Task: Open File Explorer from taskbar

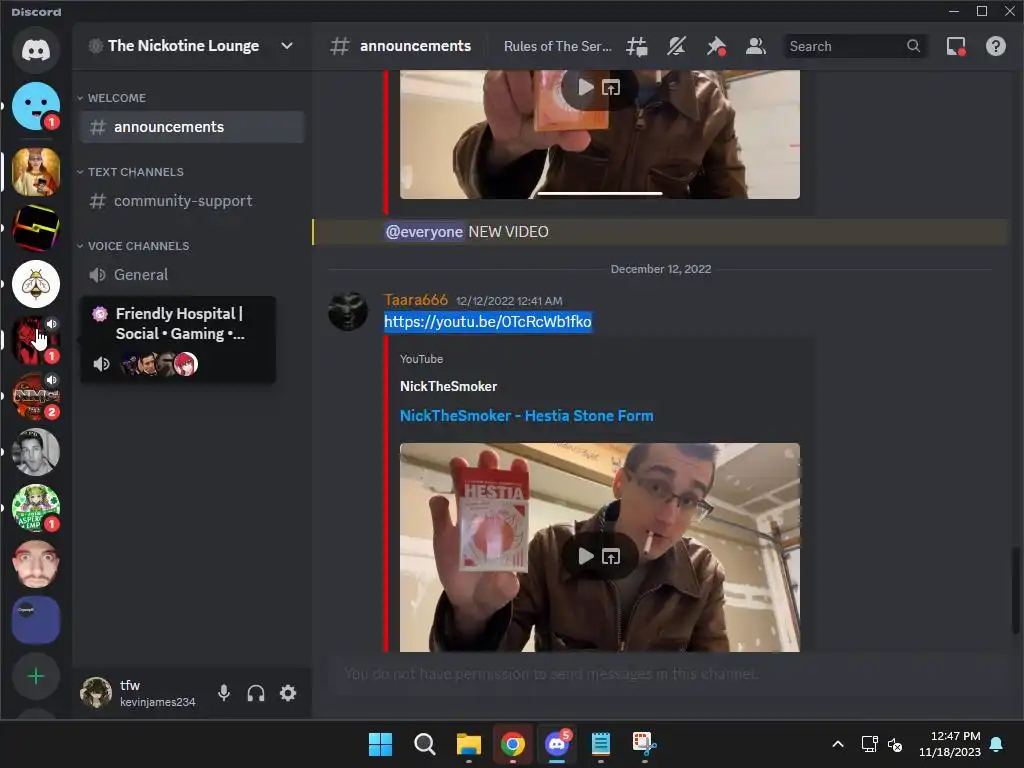Action: click(469, 744)
